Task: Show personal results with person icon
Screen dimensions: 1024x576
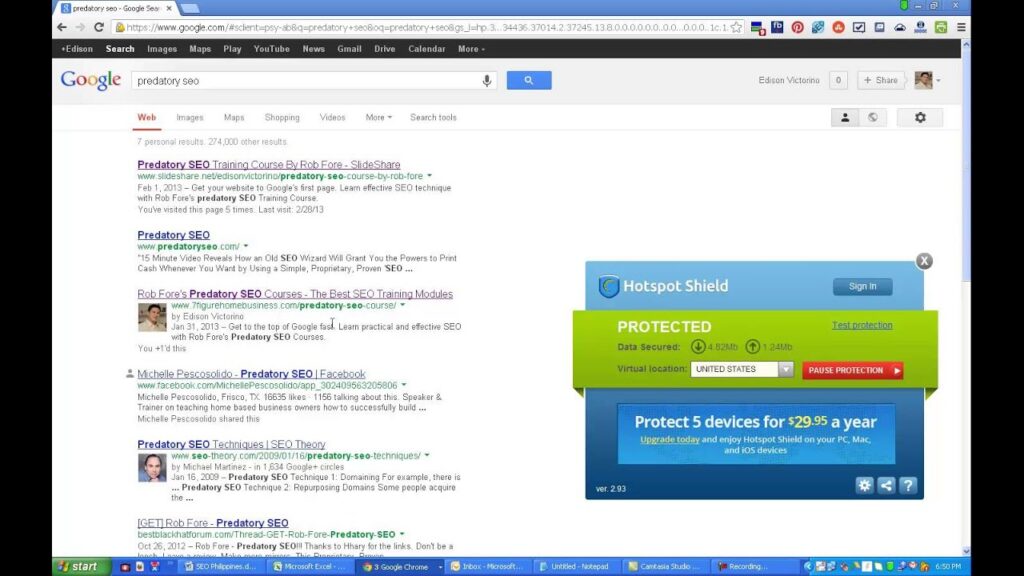Action: point(845,118)
